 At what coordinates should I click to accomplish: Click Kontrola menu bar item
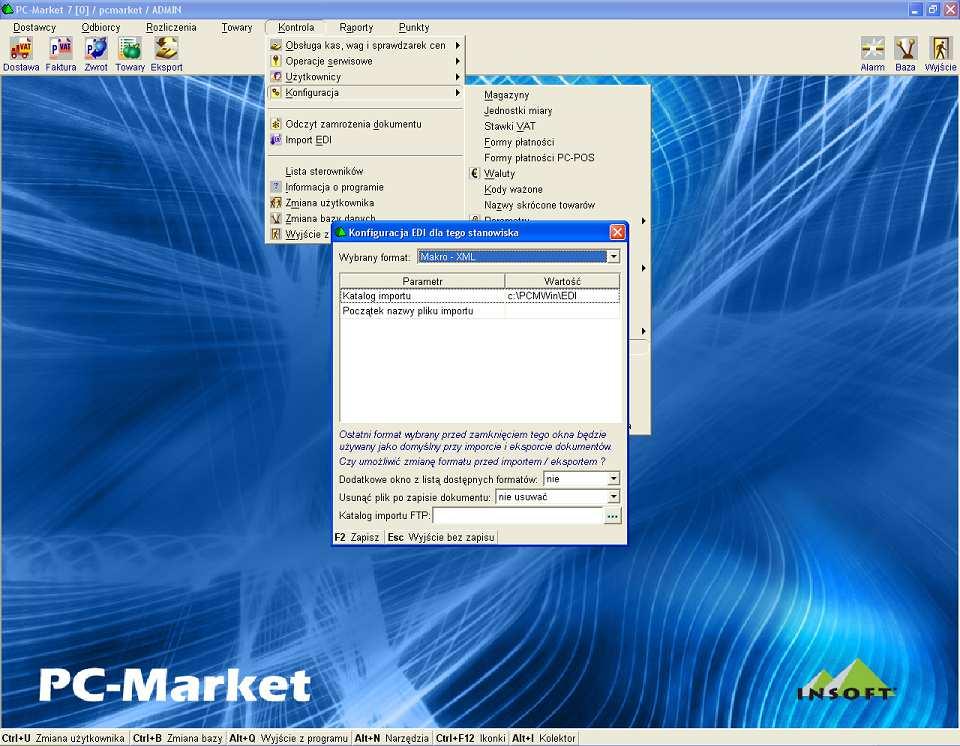pos(296,28)
